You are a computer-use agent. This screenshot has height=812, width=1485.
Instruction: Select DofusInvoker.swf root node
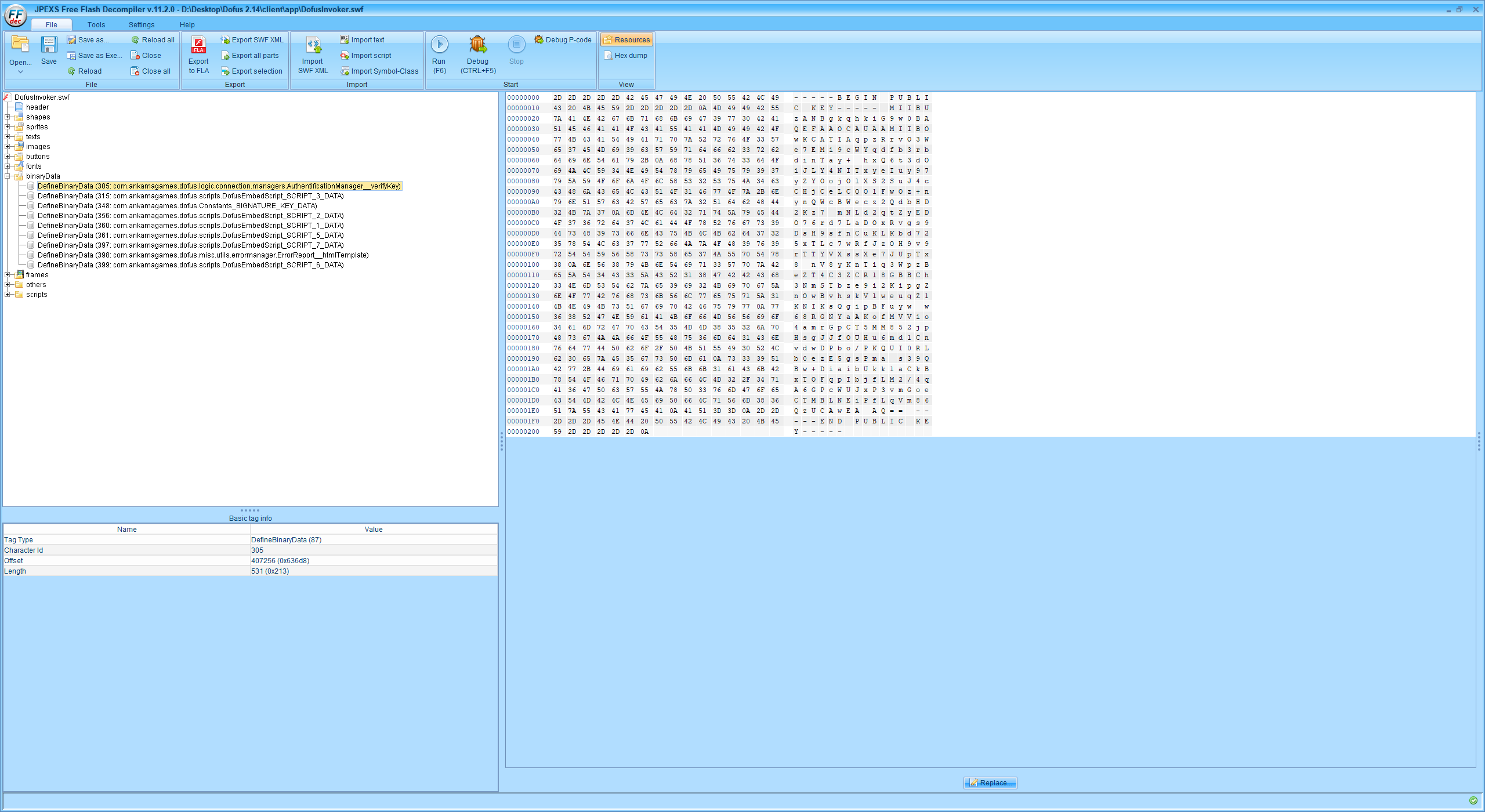[42, 97]
